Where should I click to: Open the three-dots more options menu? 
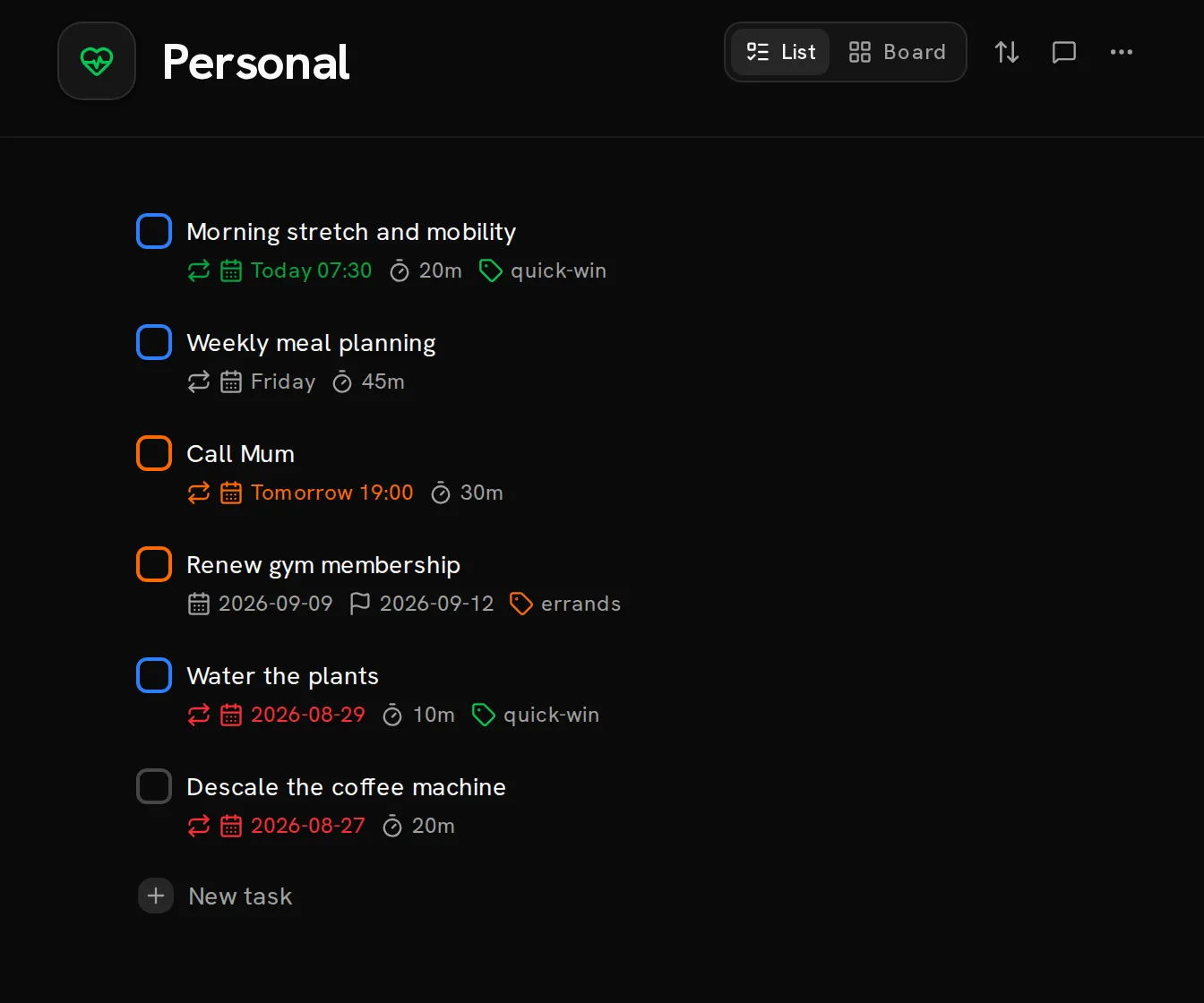pos(1122,52)
